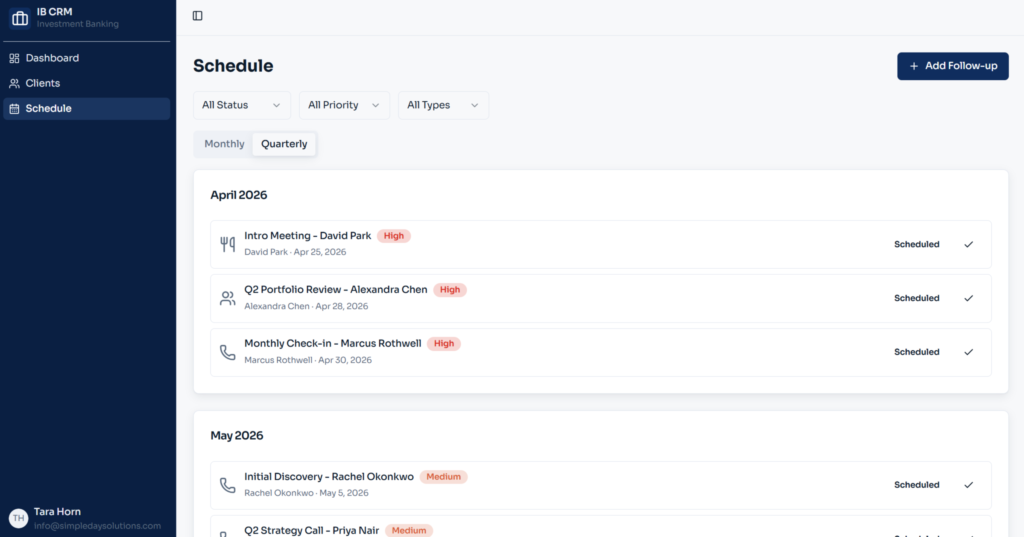Open the Tara Horn user profile
The image size is (1024, 537).
[x=86, y=518]
